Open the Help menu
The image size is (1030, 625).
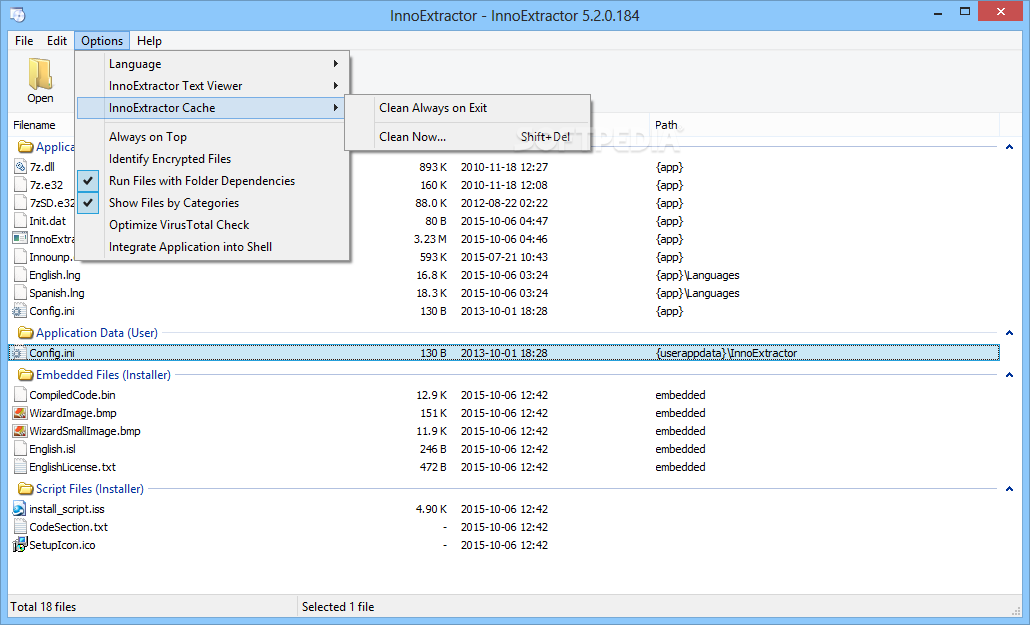tap(149, 41)
